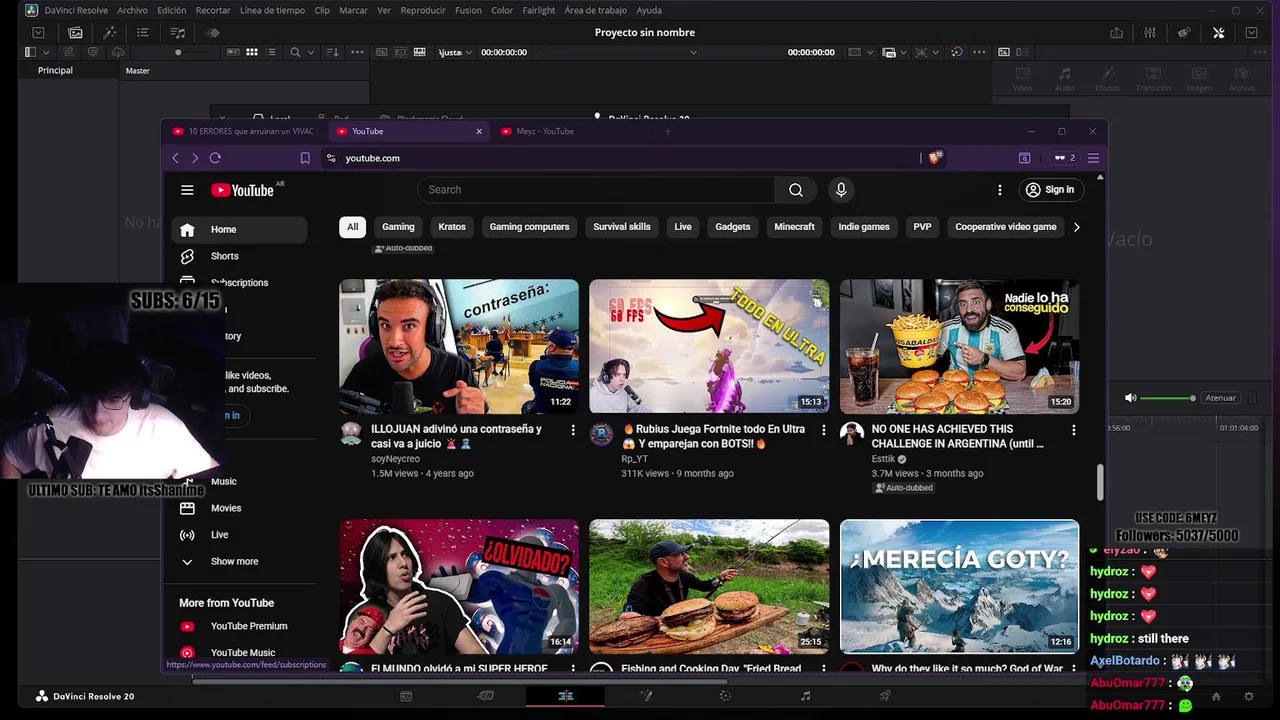Open the Inspector tools icon in DaVinci Resolve
The width and height of the screenshot is (1280, 720).
(1218, 32)
